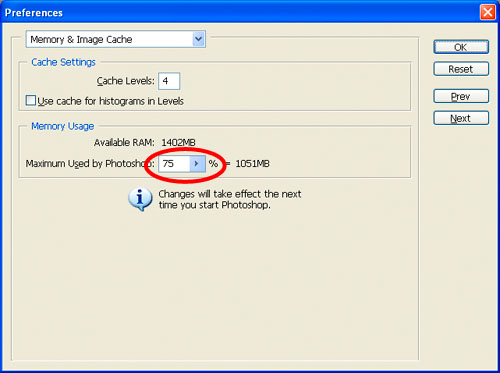Click the 1051MB memory value

pos(252,164)
